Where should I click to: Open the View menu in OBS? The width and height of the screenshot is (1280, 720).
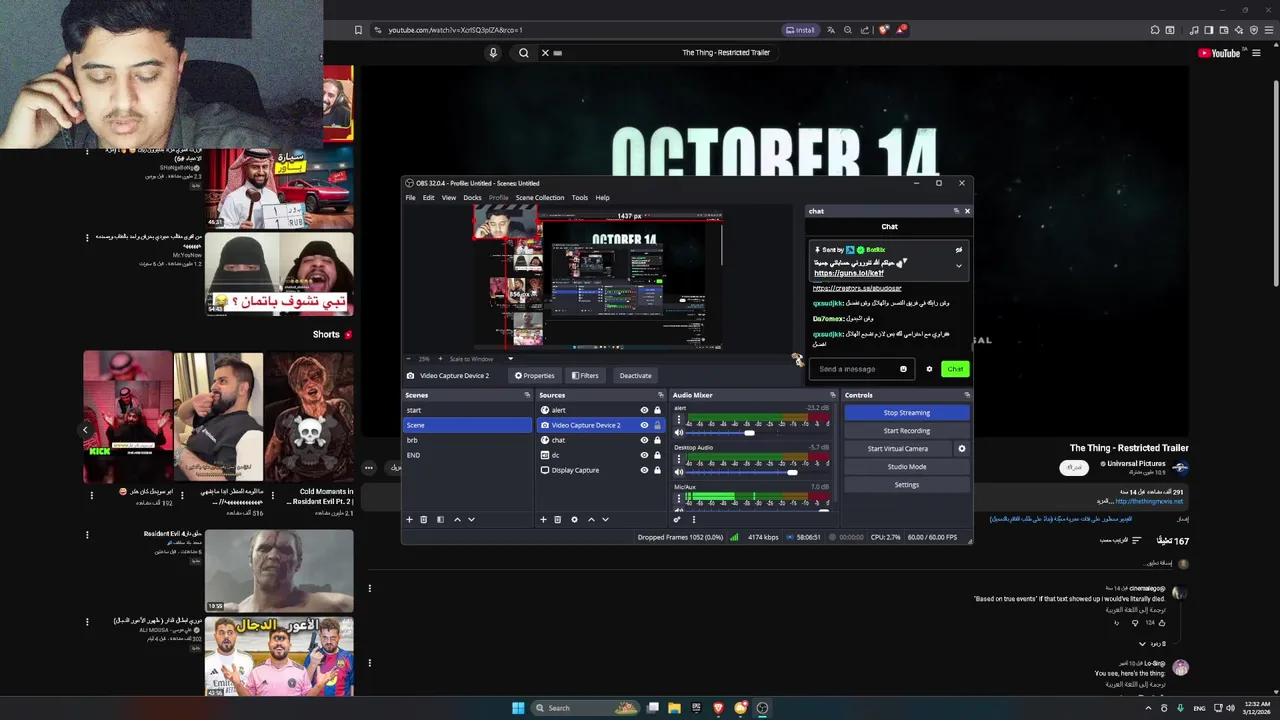point(449,198)
